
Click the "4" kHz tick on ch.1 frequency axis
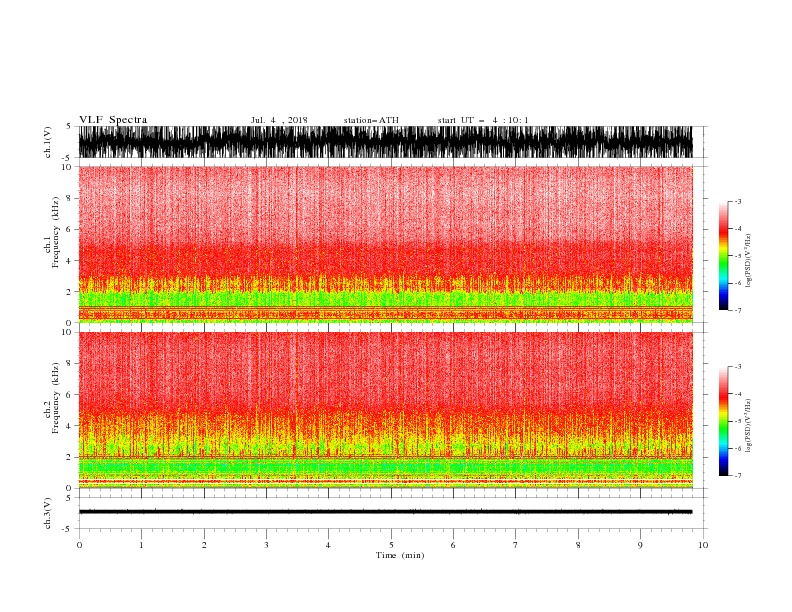[69, 261]
